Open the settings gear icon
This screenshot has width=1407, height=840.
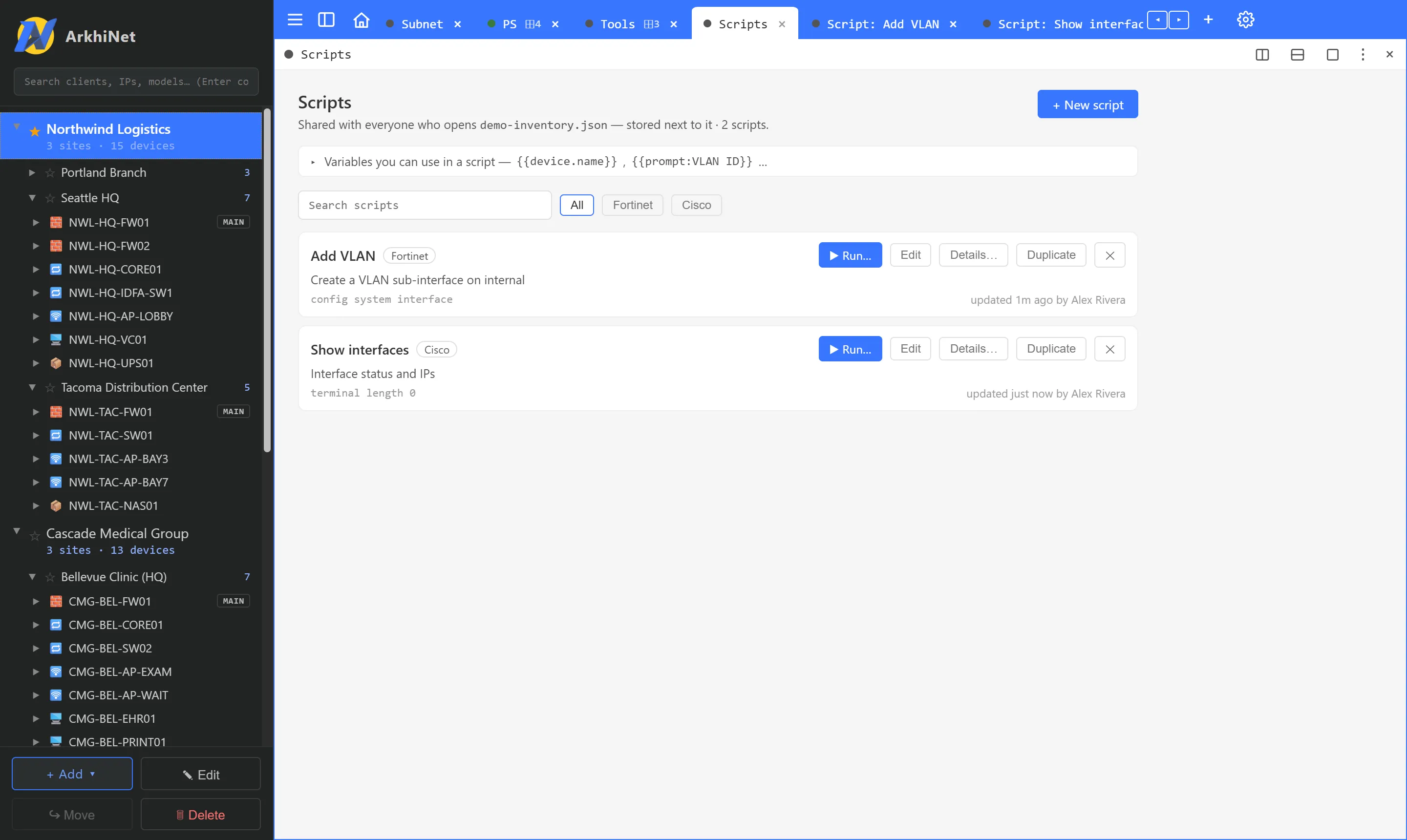1246,20
